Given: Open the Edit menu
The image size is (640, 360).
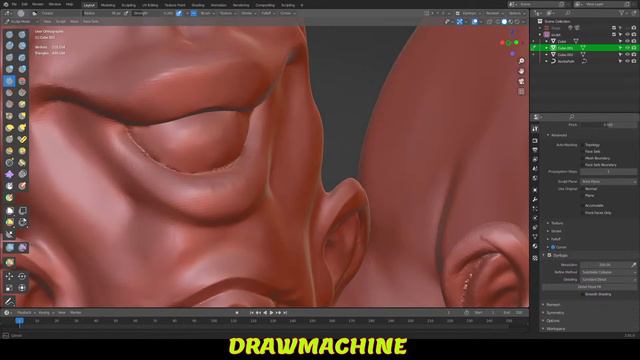Looking at the screenshot, I should coord(24,4).
